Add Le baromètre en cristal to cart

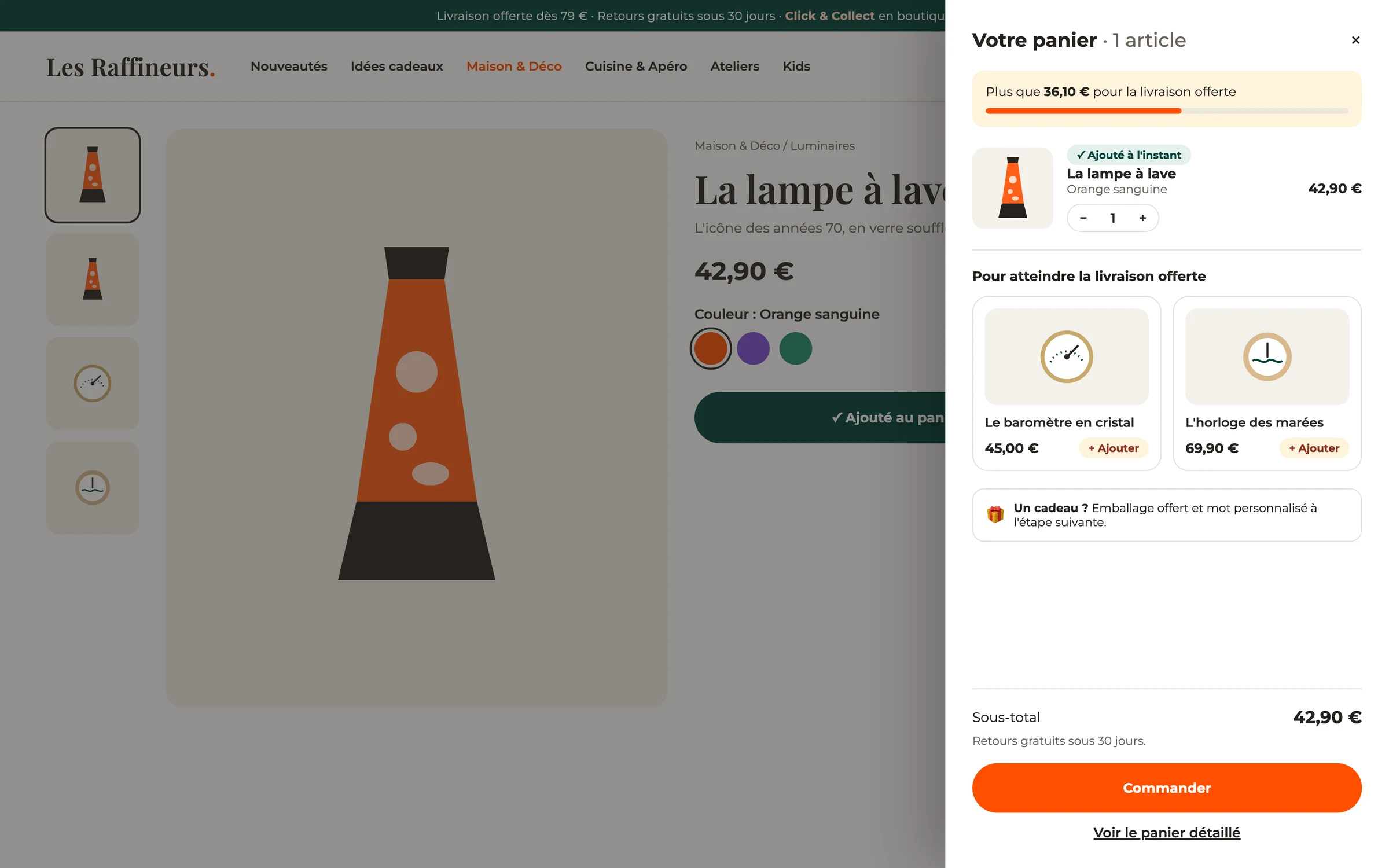tap(1114, 448)
